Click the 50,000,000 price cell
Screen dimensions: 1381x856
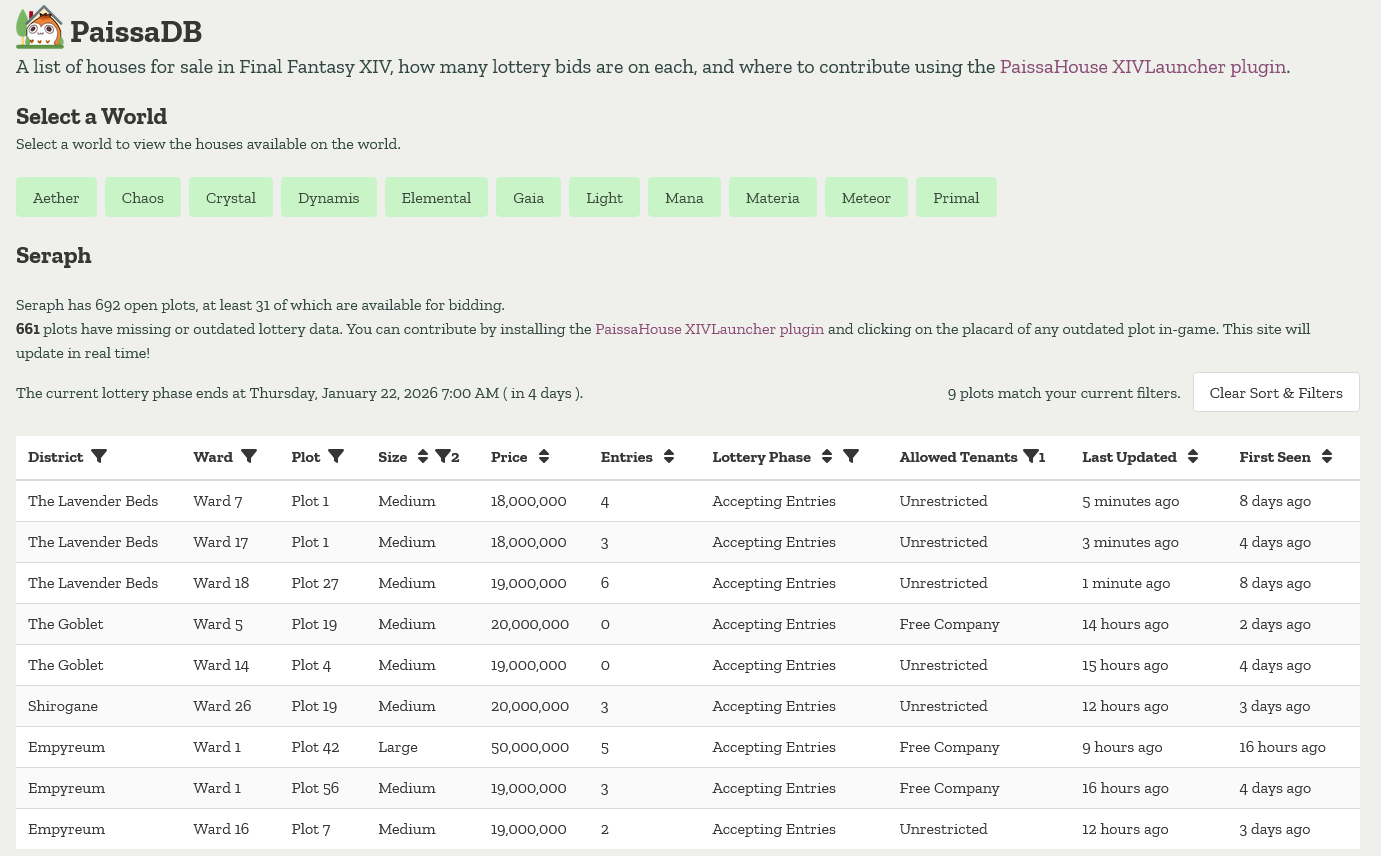tap(530, 747)
